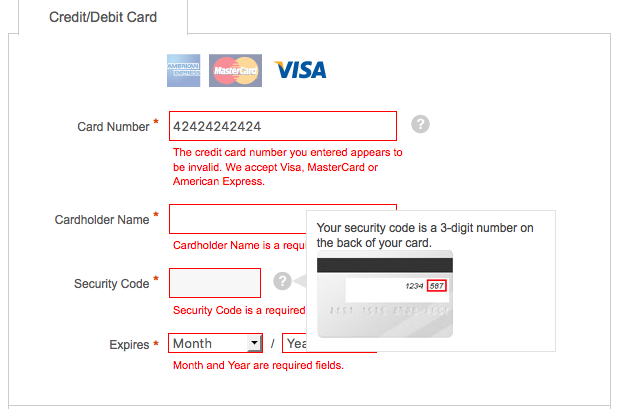Open help icon beside Card Number field
Image resolution: width=618 pixels, height=409 pixels.
pyautogui.click(x=421, y=124)
